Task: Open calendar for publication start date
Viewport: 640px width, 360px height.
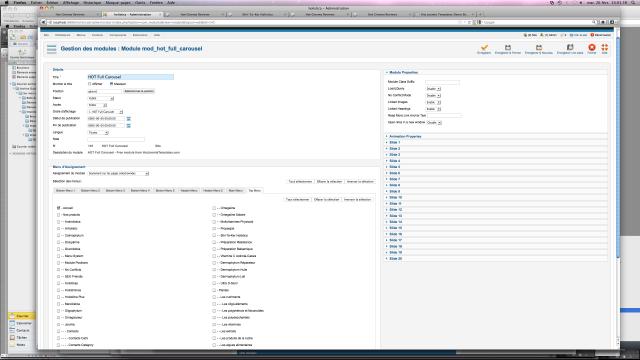Action: [129, 119]
